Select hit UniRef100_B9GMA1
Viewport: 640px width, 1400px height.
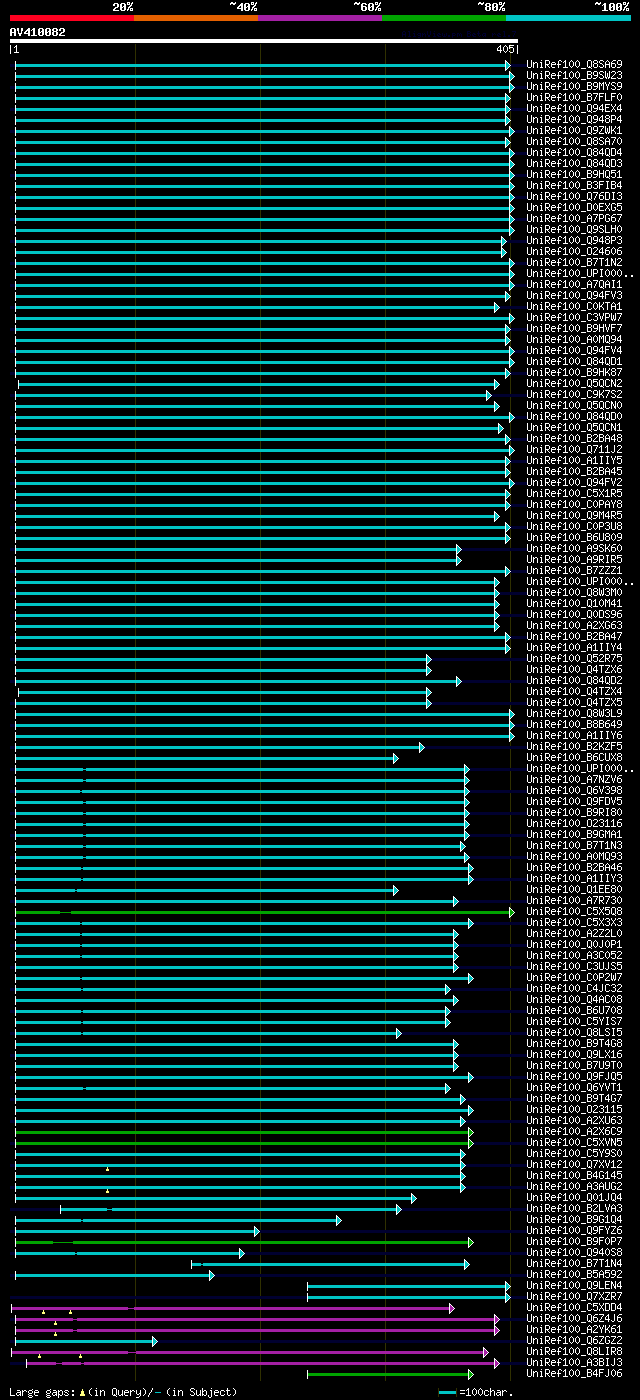point(574,835)
